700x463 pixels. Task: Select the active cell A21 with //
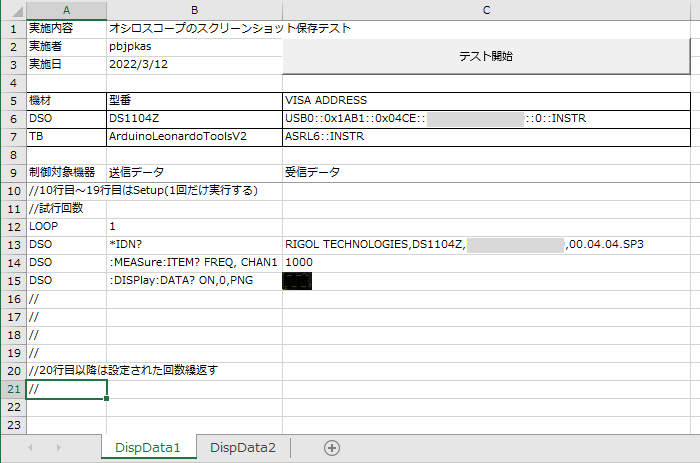[x=67, y=389]
